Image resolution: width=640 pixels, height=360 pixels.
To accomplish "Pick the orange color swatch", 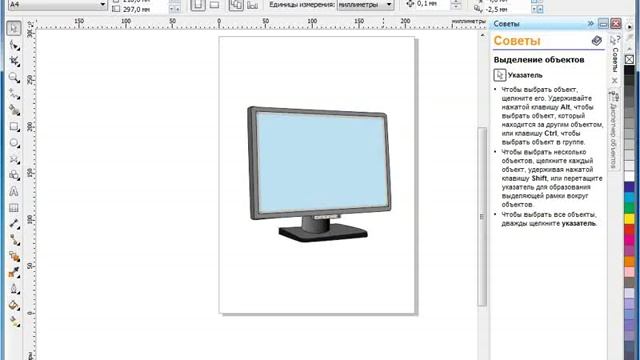I will [x=629, y=261].
